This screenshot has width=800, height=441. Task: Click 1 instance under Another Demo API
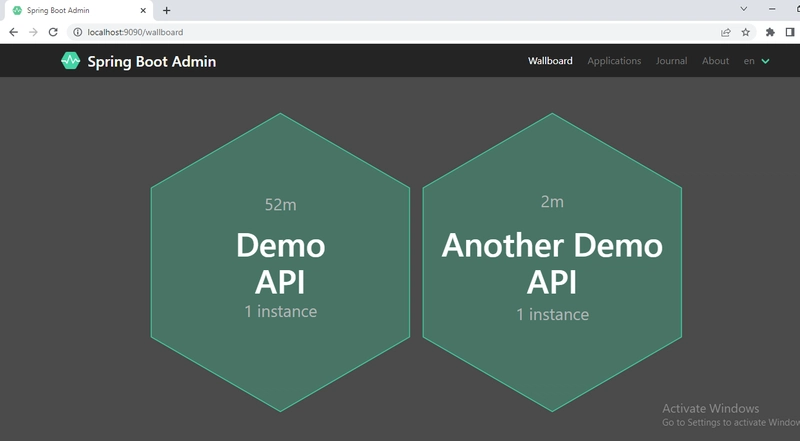(552, 314)
